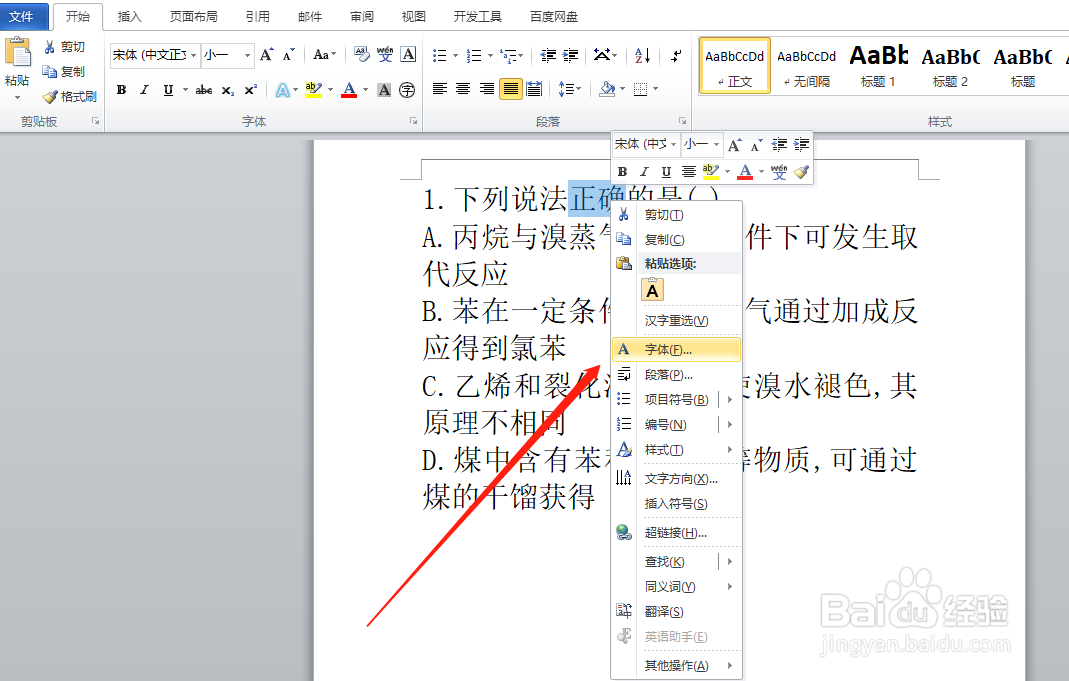Click the Clear Formatting eraser icon
Viewport: 1069px width, 681px height.
[x=362, y=55]
